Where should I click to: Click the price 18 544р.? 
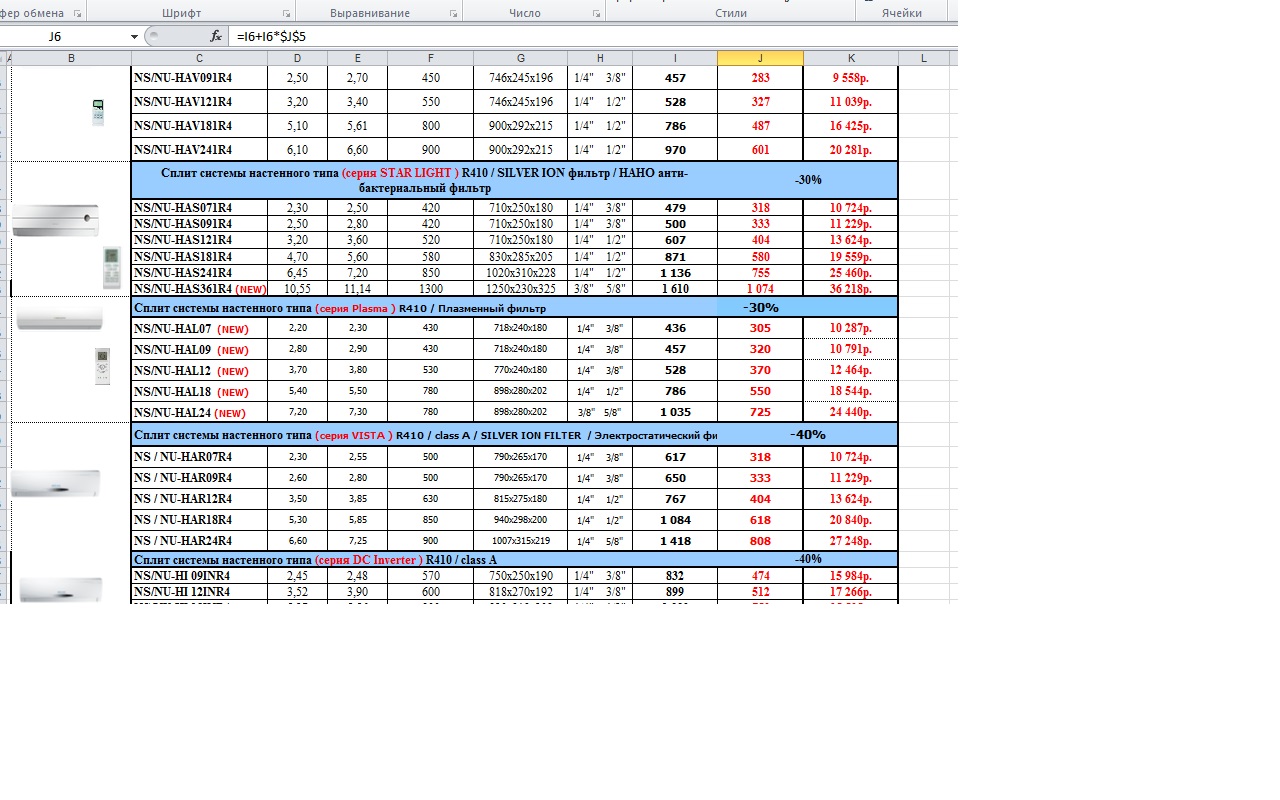point(851,391)
